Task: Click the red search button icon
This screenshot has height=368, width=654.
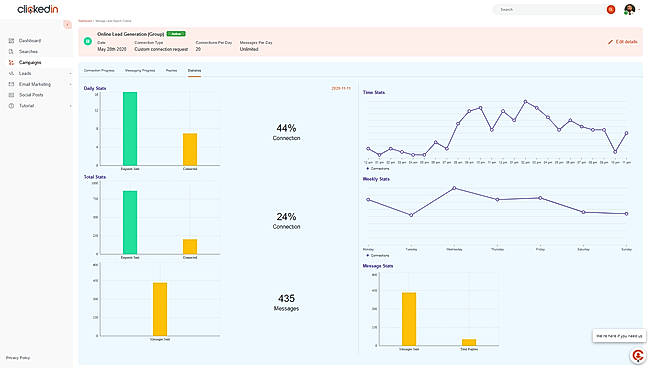Action: coord(611,9)
